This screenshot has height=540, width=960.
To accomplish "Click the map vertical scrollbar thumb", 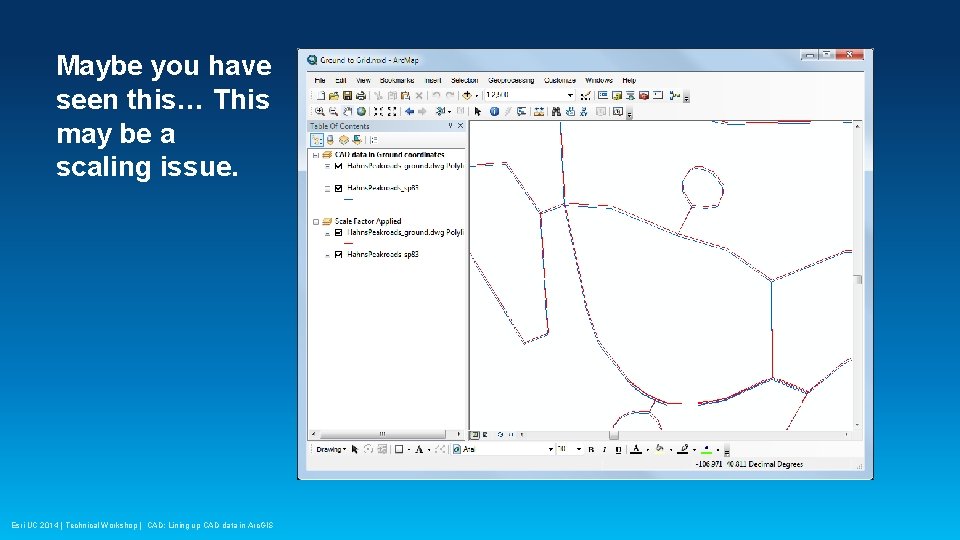I will 858,280.
